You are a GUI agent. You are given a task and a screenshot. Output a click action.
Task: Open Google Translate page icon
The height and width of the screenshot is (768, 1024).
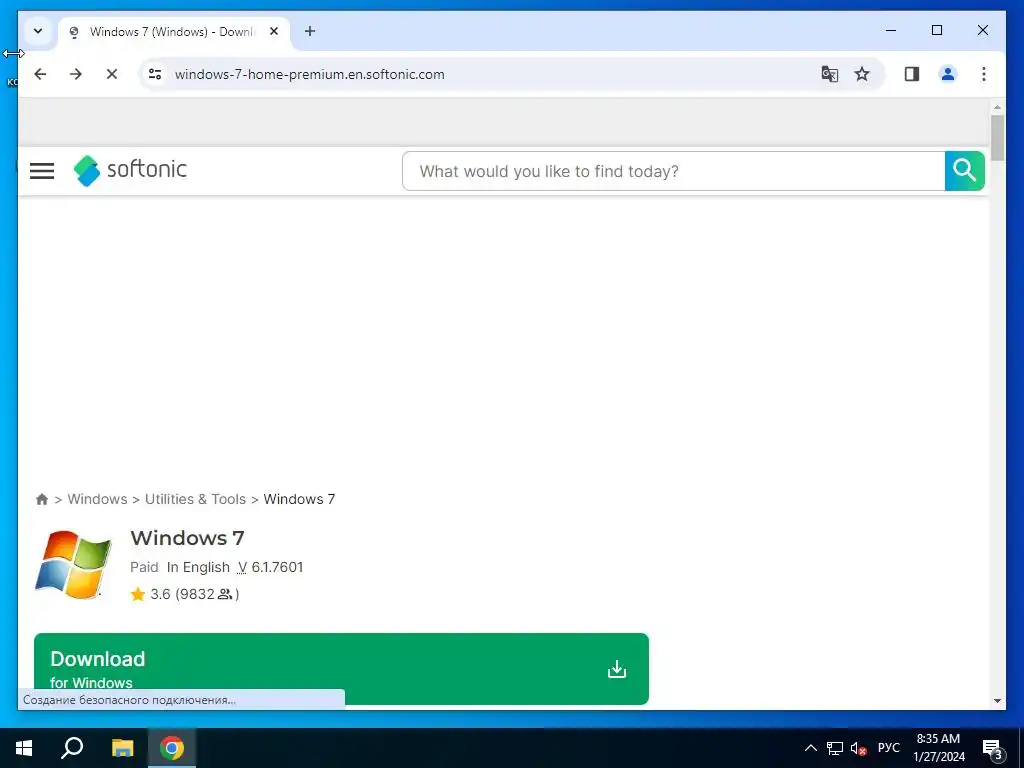click(x=829, y=74)
